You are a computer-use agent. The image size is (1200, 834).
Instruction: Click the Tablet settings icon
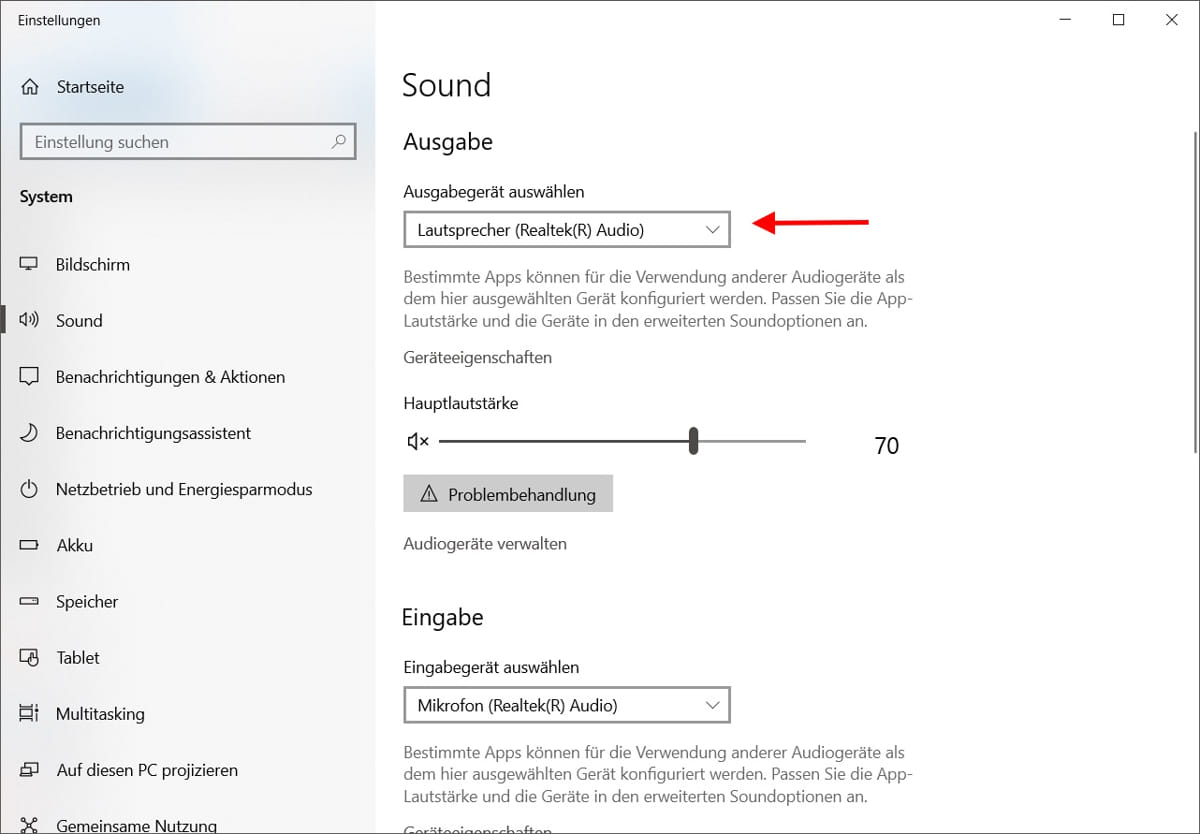pos(30,657)
